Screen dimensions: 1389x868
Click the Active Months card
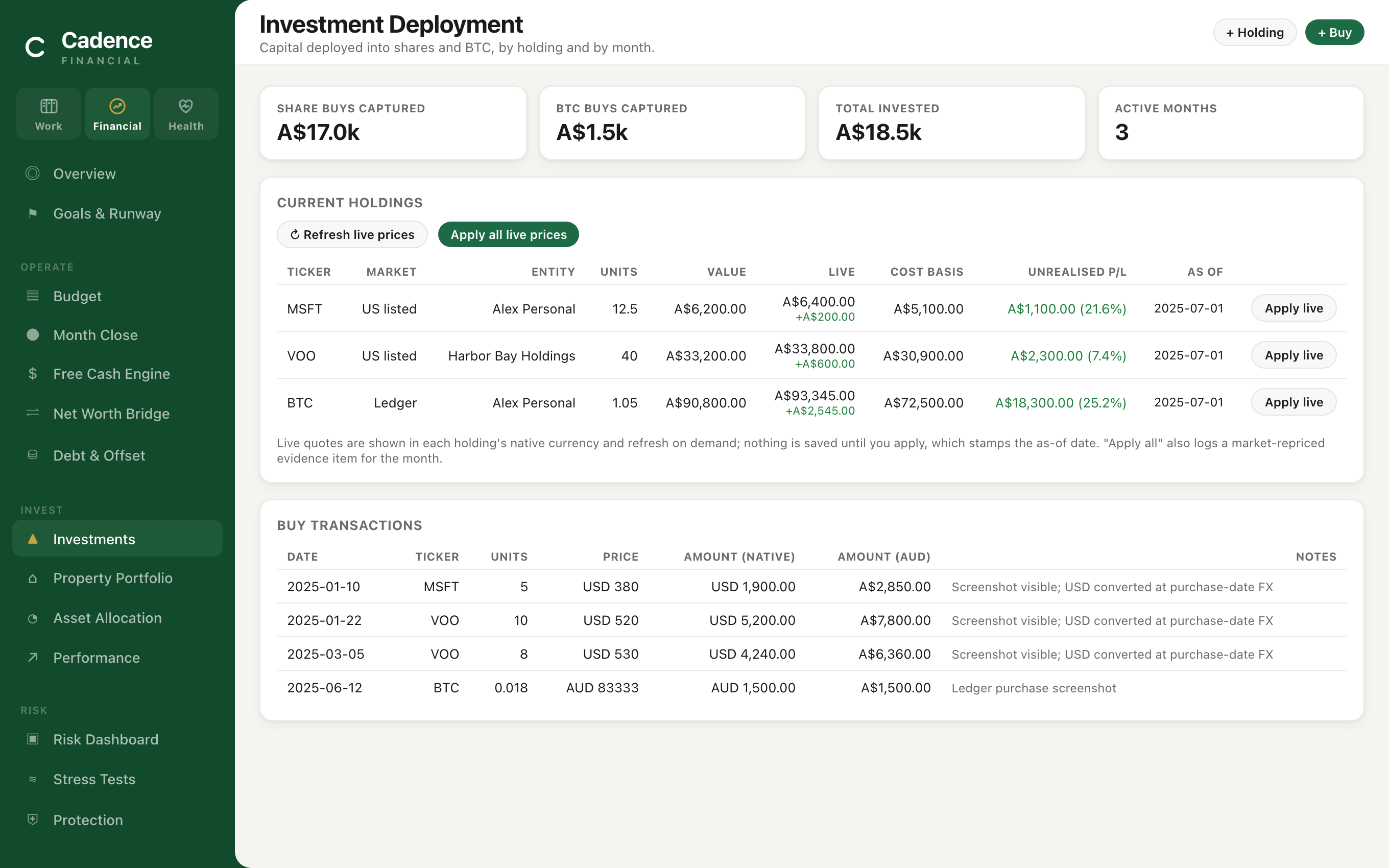pos(1231,123)
